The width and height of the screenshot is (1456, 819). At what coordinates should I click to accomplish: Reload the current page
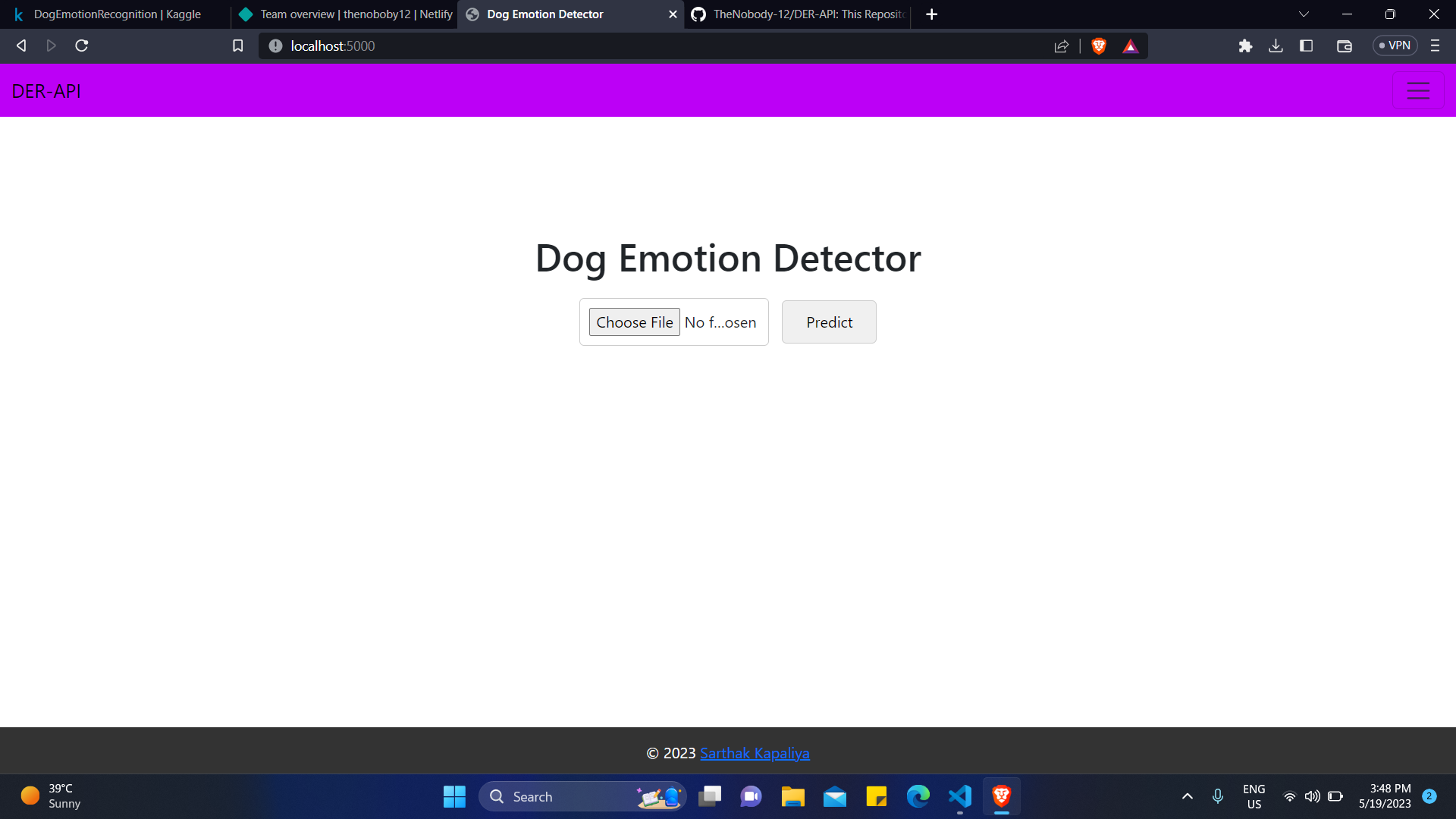(81, 45)
